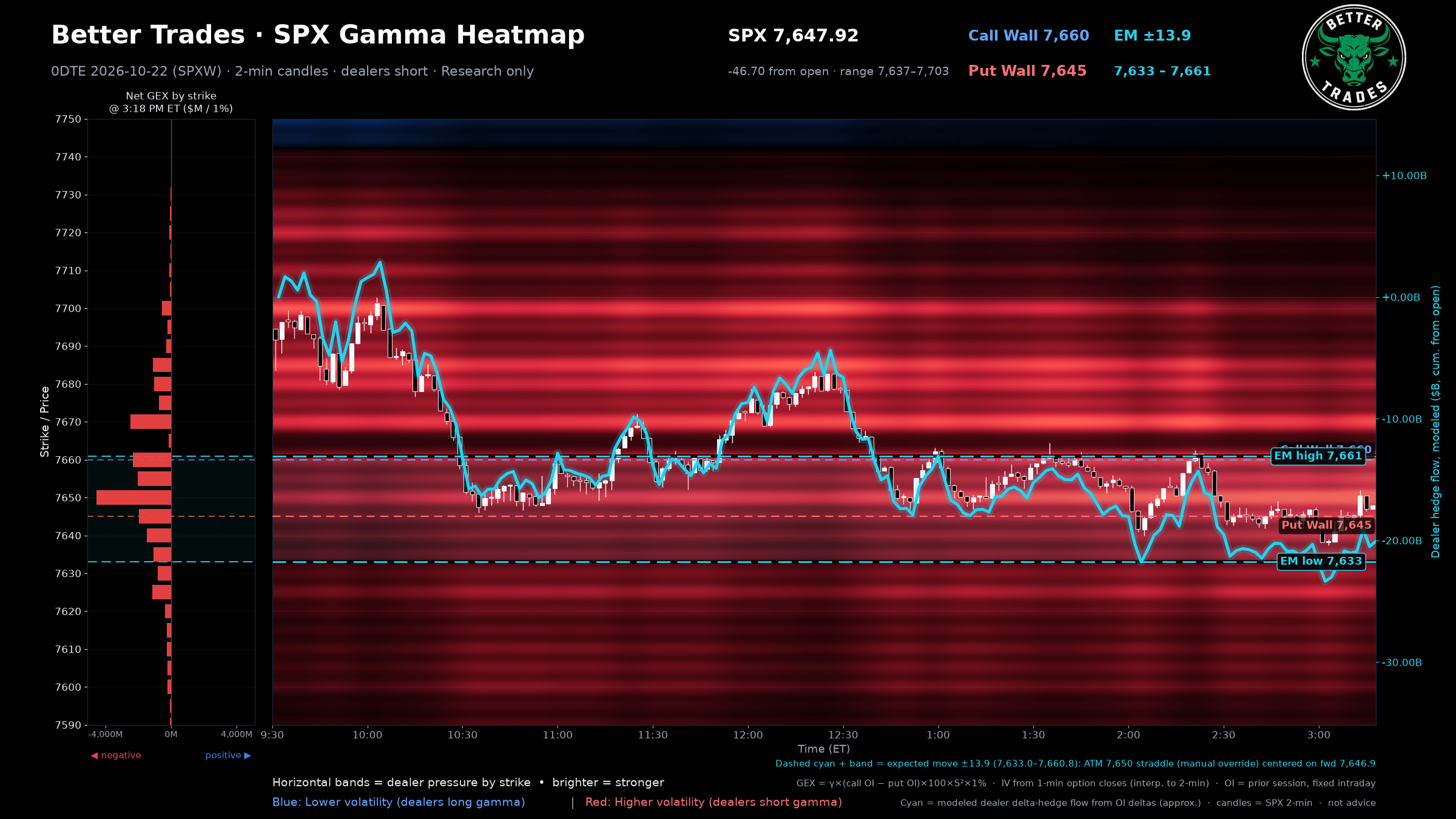Click the Better Trades bull logo
1456x819 pixels.
point(1353,58)
